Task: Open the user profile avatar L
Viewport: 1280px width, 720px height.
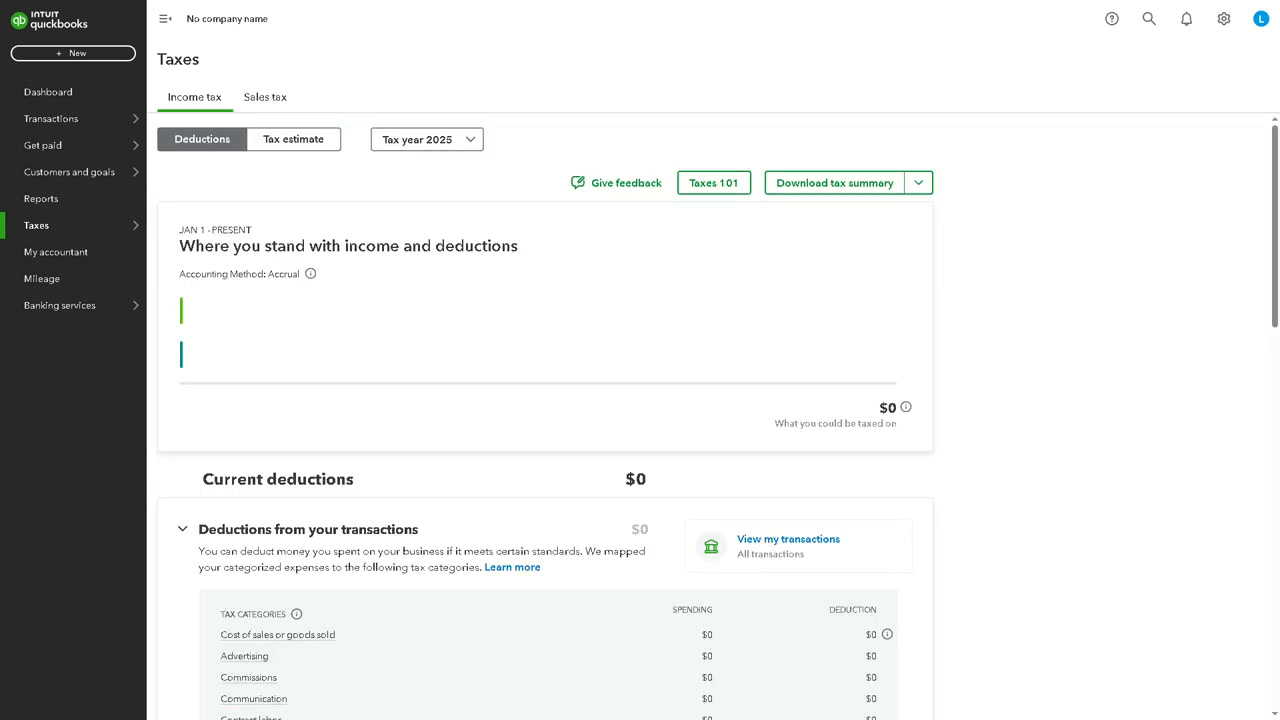Action: 1261,19
